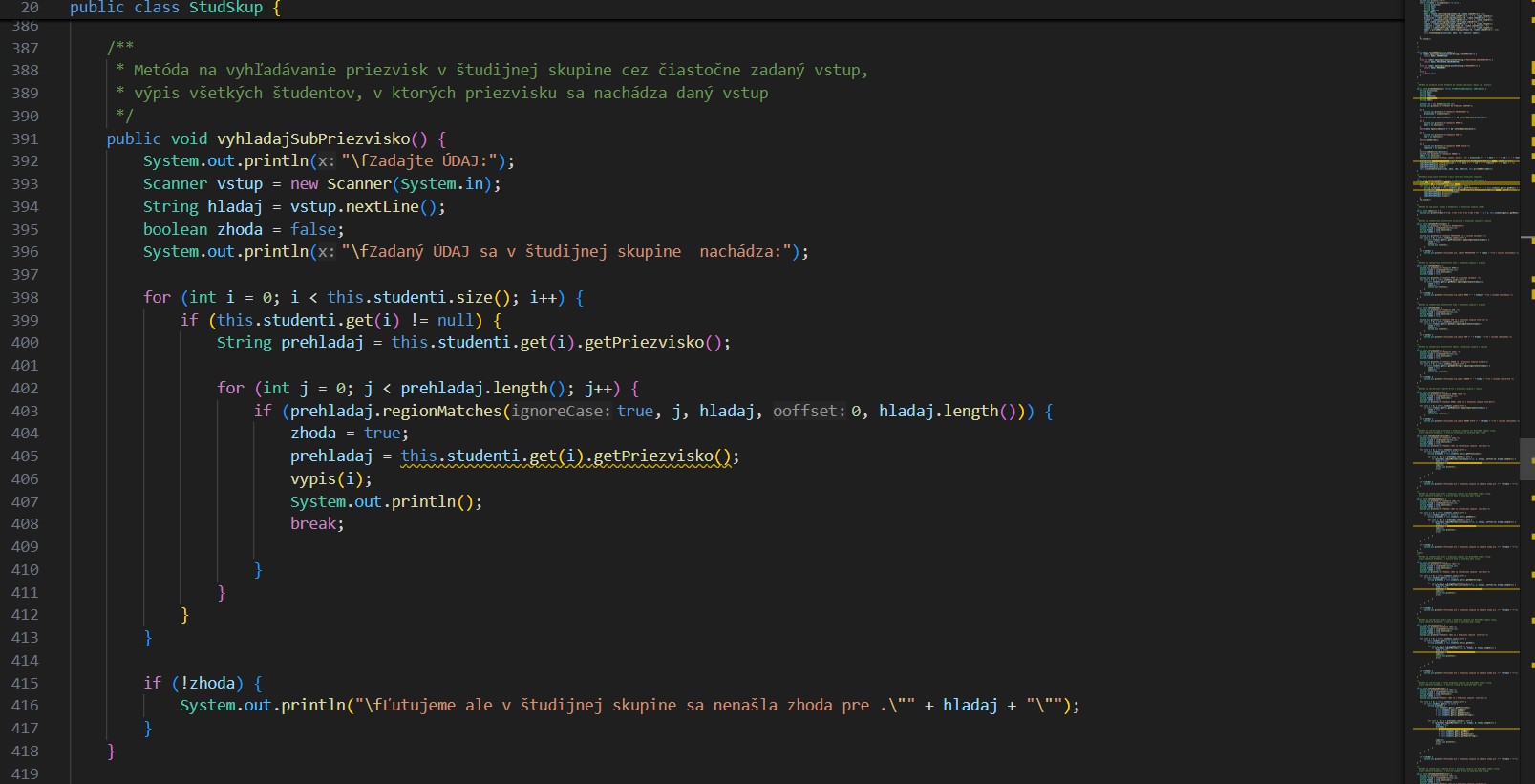1535x784 pixels.
Task: Click the 'ignoreCase:' inlay hint
Action: tap(560, 411)
